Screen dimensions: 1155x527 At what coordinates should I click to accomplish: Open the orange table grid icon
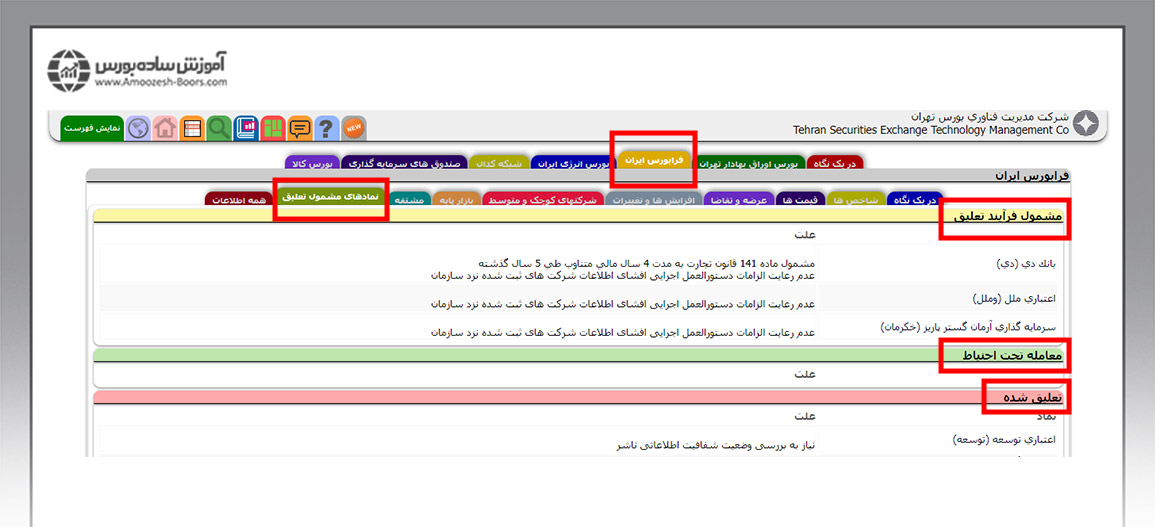(192, 128)
